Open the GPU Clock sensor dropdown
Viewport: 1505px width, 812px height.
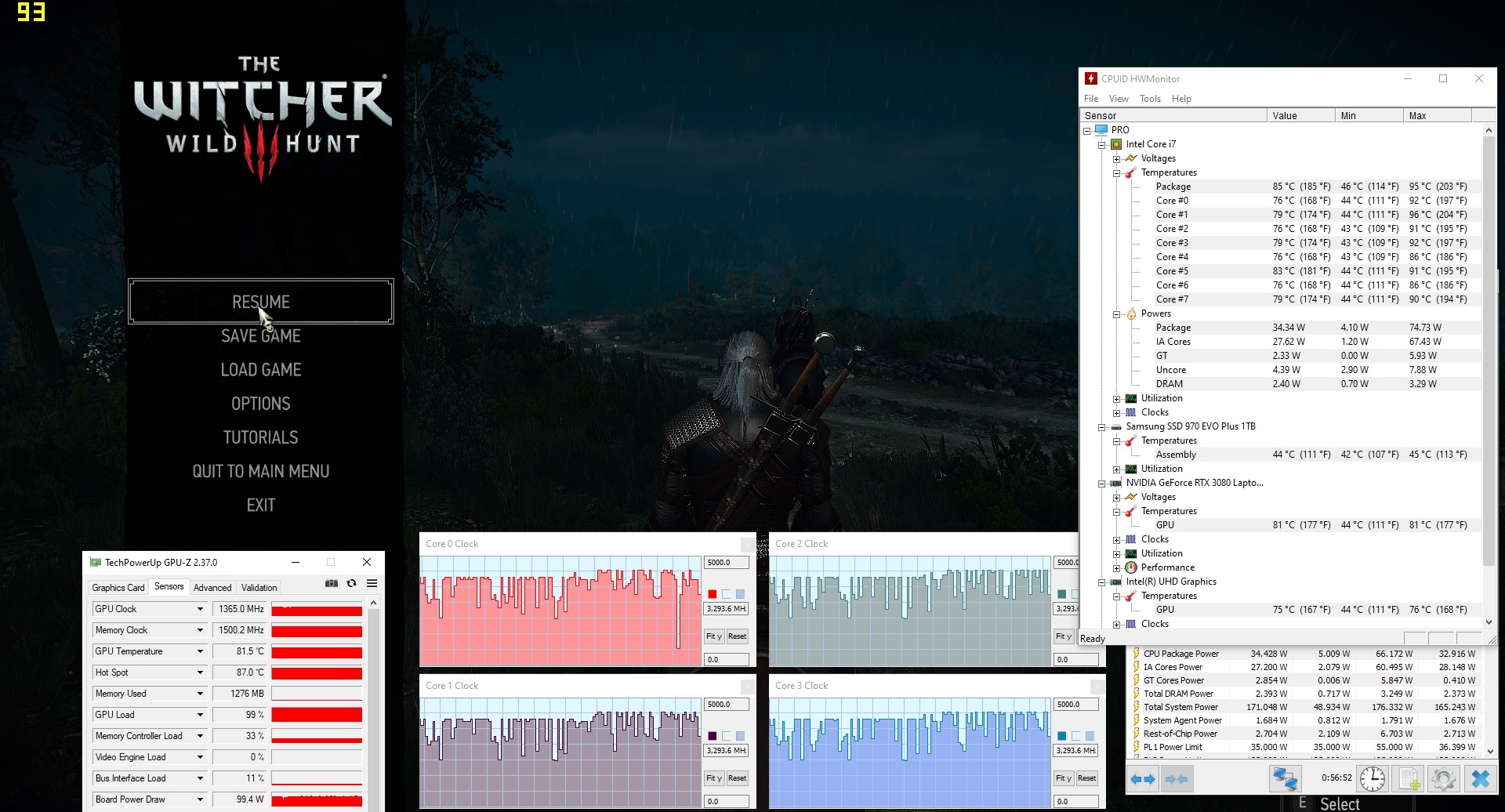point(200,609)
